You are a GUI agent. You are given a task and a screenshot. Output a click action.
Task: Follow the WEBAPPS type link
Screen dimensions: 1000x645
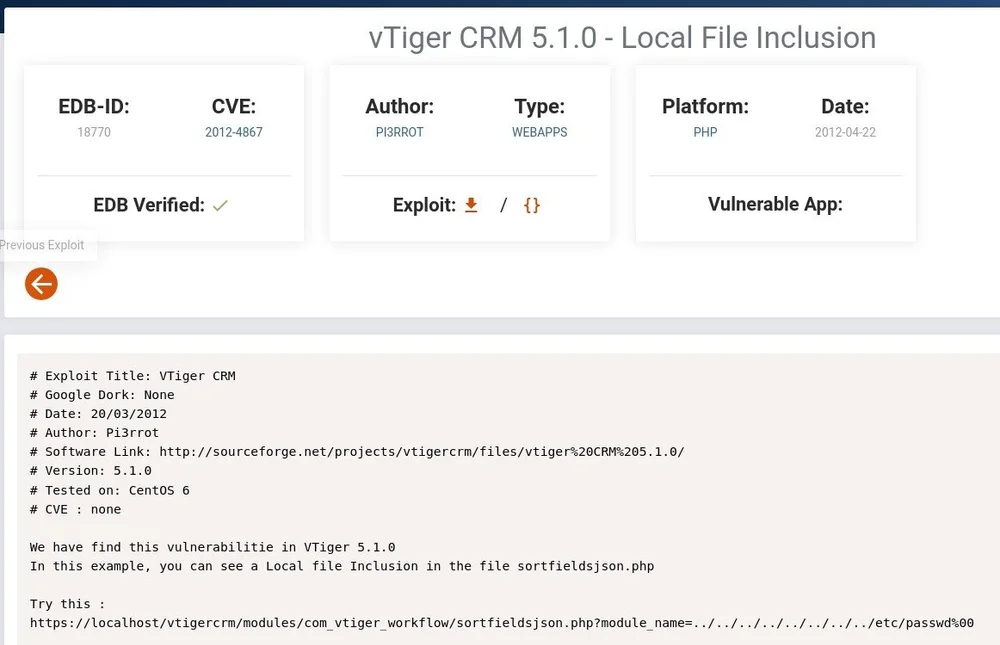click(540, 132)
